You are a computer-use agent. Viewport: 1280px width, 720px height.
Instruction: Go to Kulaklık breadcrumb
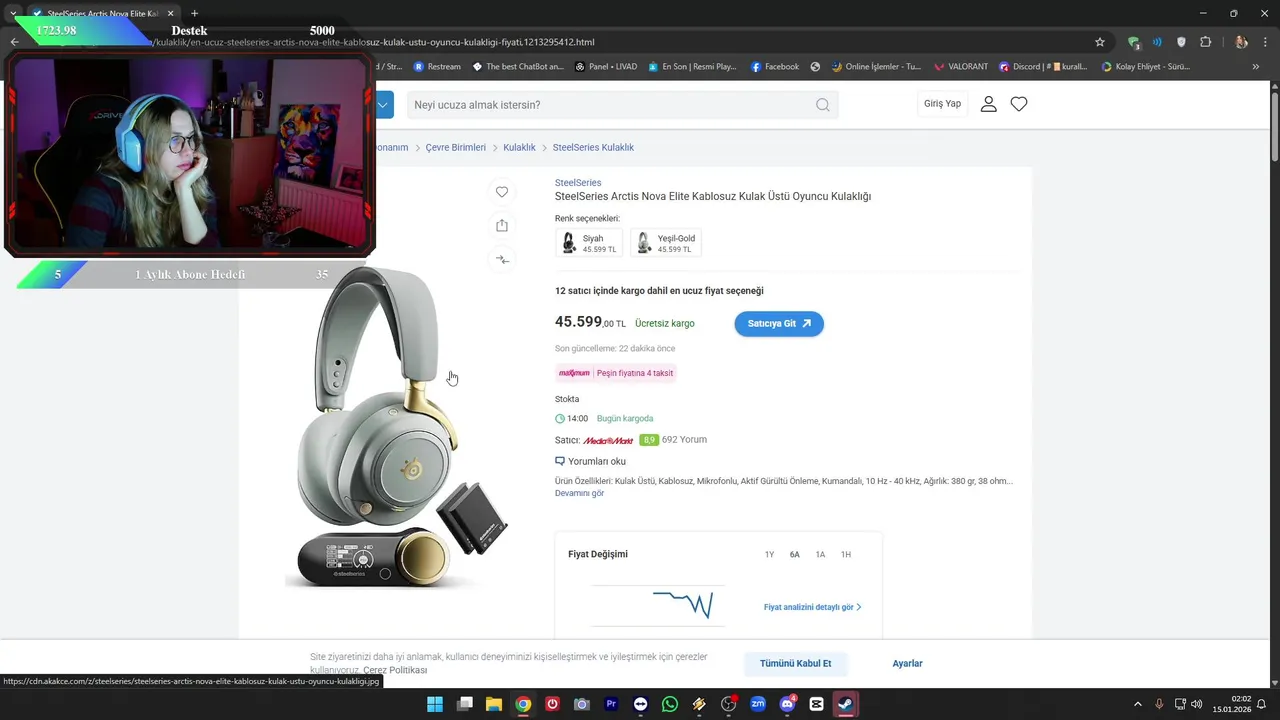[519, 147]
